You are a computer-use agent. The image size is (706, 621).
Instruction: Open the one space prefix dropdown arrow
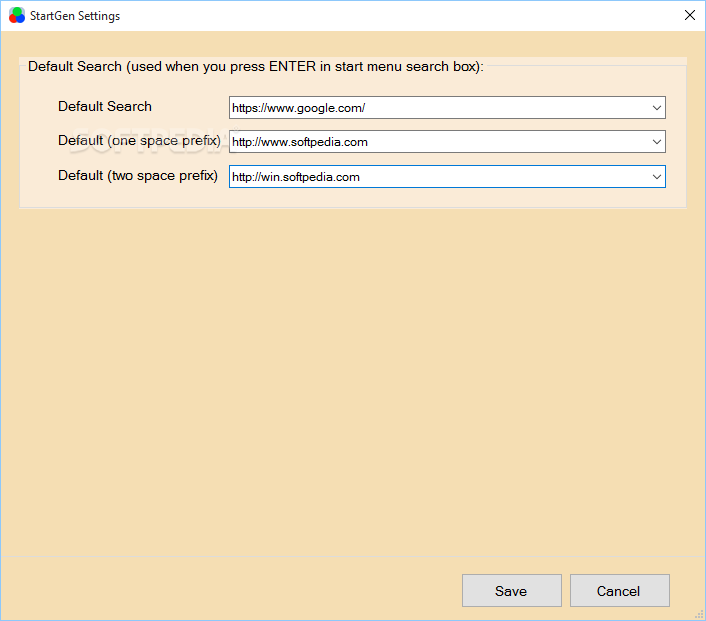[656, 142]
